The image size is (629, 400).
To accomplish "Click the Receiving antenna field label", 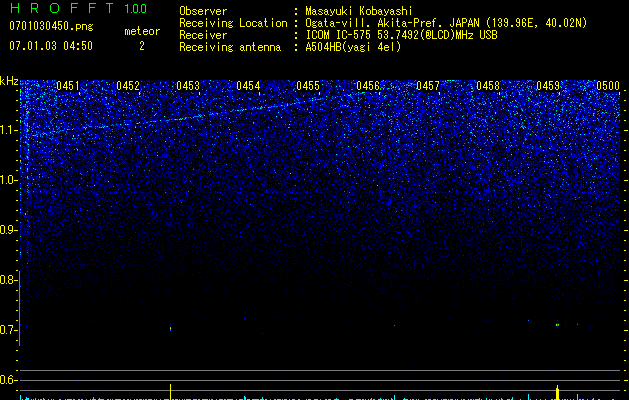I will (230, 47).
